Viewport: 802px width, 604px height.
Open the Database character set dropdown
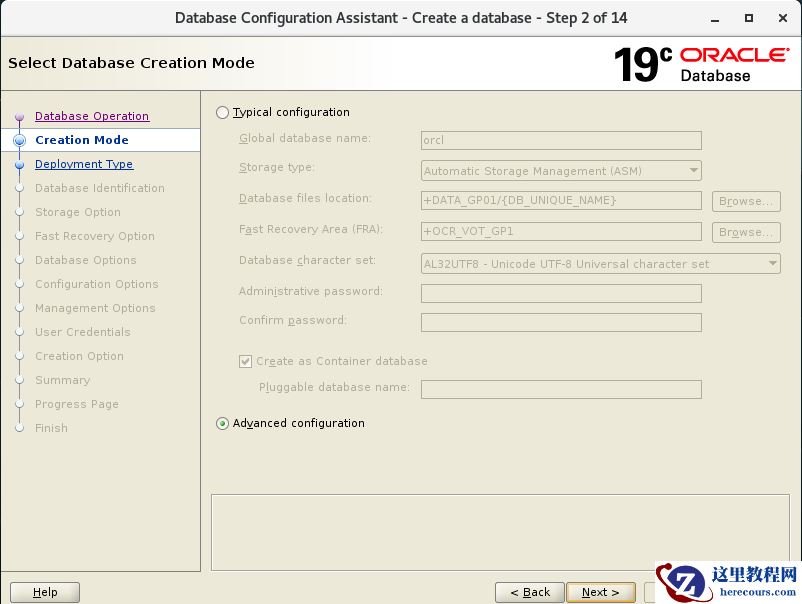[x=600, y=264]
